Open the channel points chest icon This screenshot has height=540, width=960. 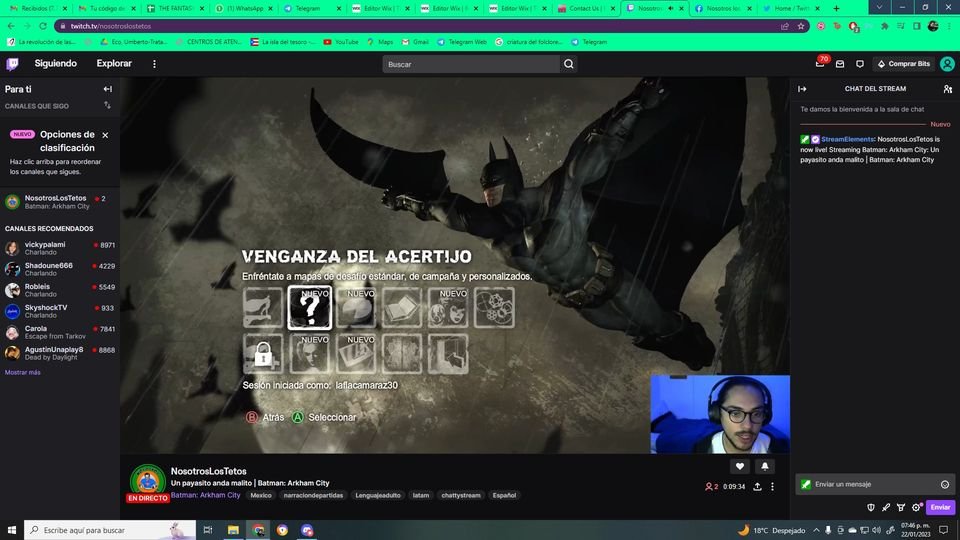[x=901, y=507]
